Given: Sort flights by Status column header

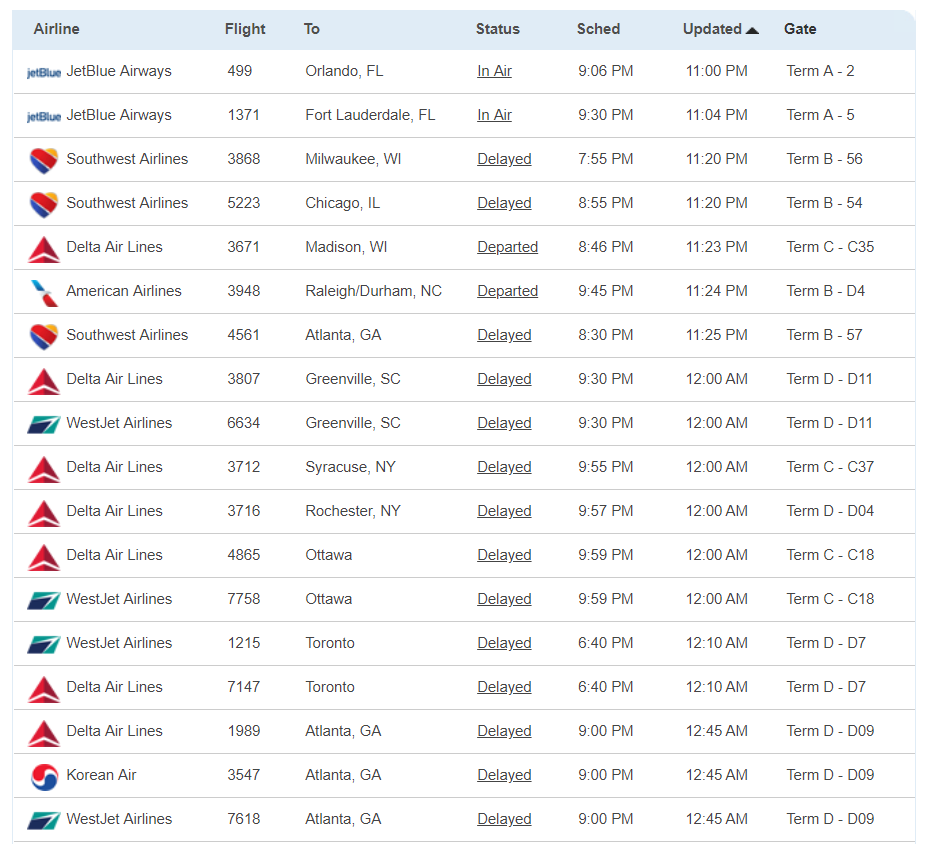Looking at the screenshot, I should coord(497,29).
